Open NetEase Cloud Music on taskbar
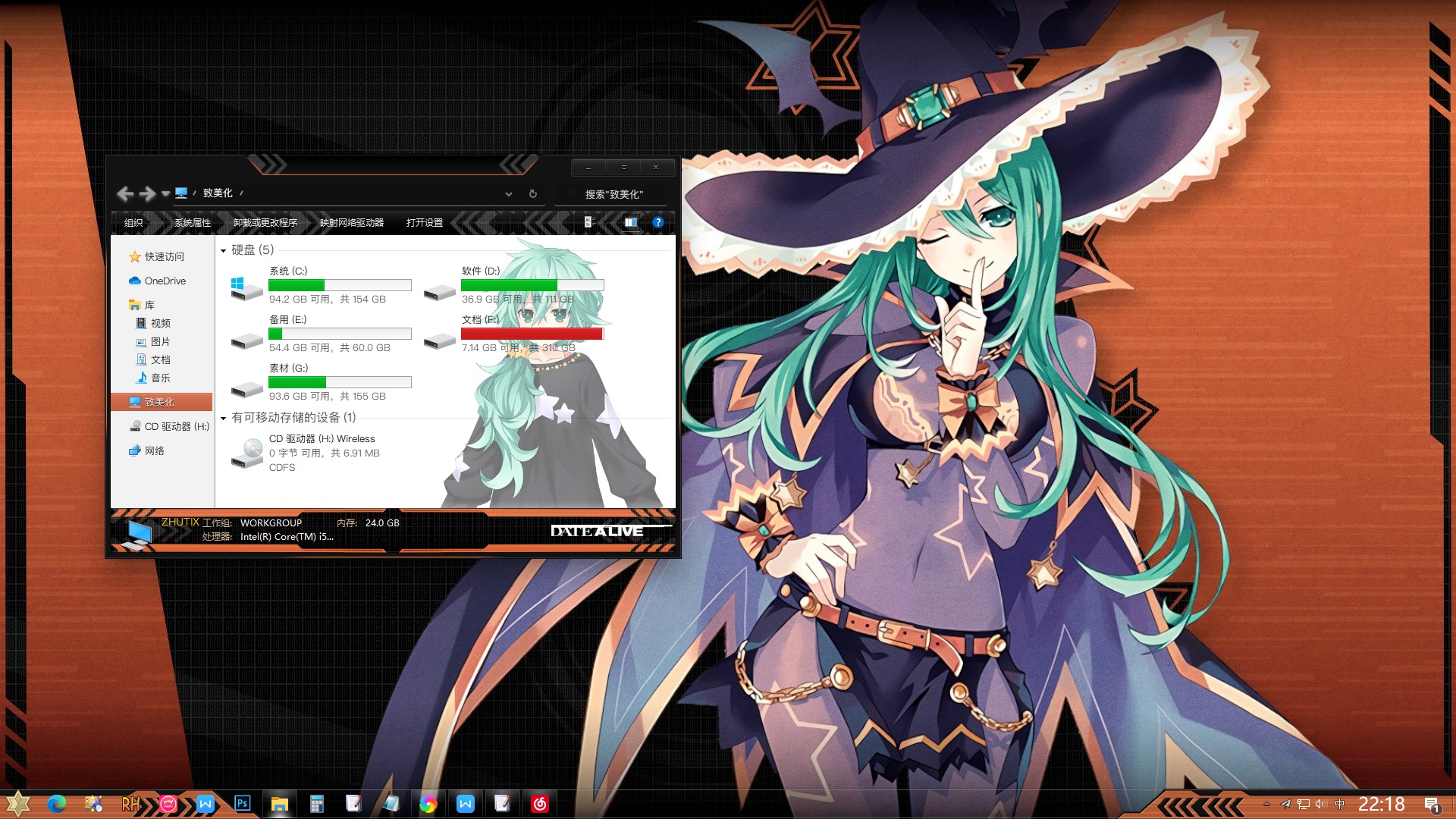The image size is (1456, 819). coord(539,804)
